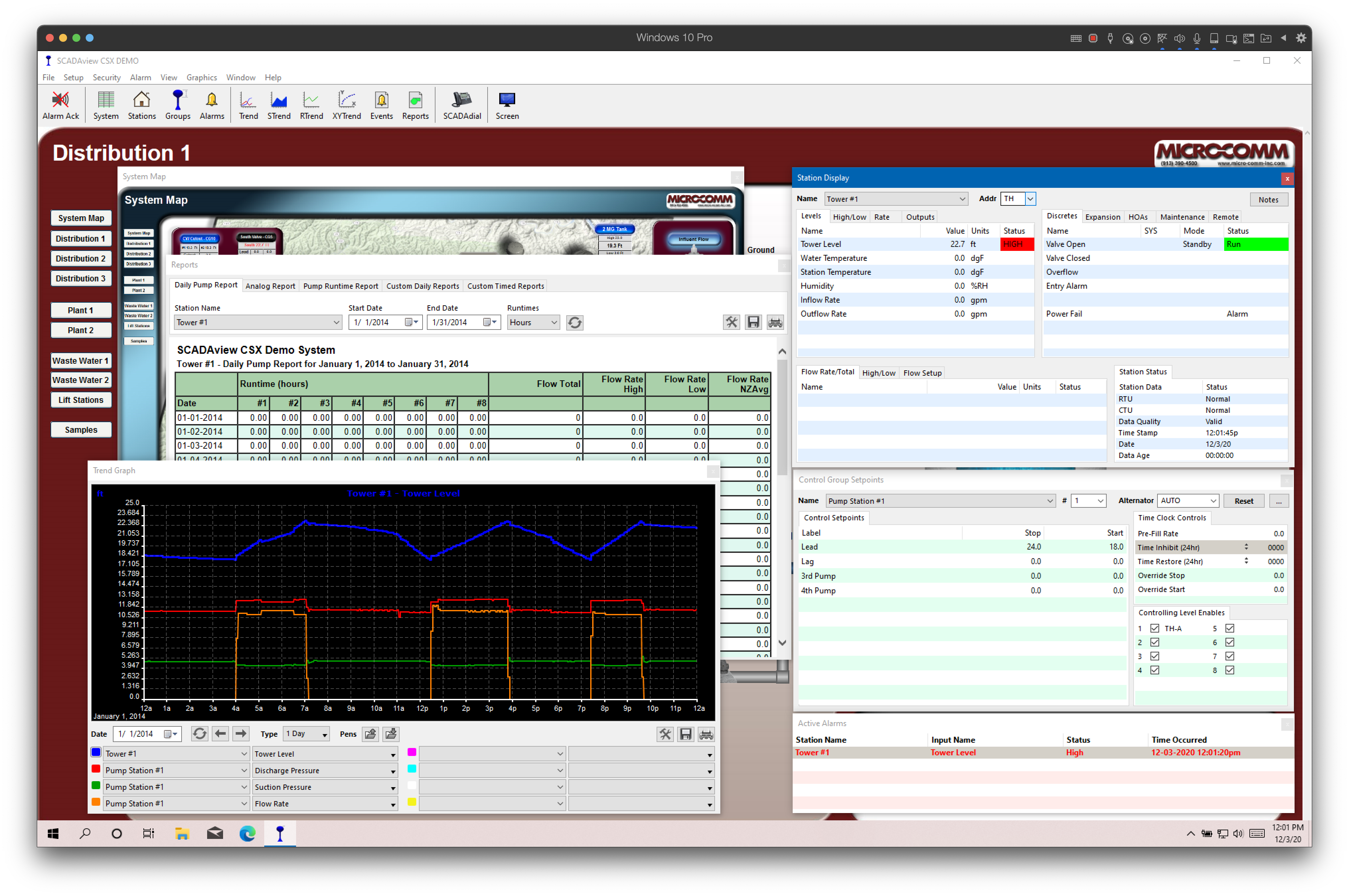Image resolution: width=1349 pixels, height=896 pixels.
Task: Go to next trend period arrow
Action: (241, 734)
